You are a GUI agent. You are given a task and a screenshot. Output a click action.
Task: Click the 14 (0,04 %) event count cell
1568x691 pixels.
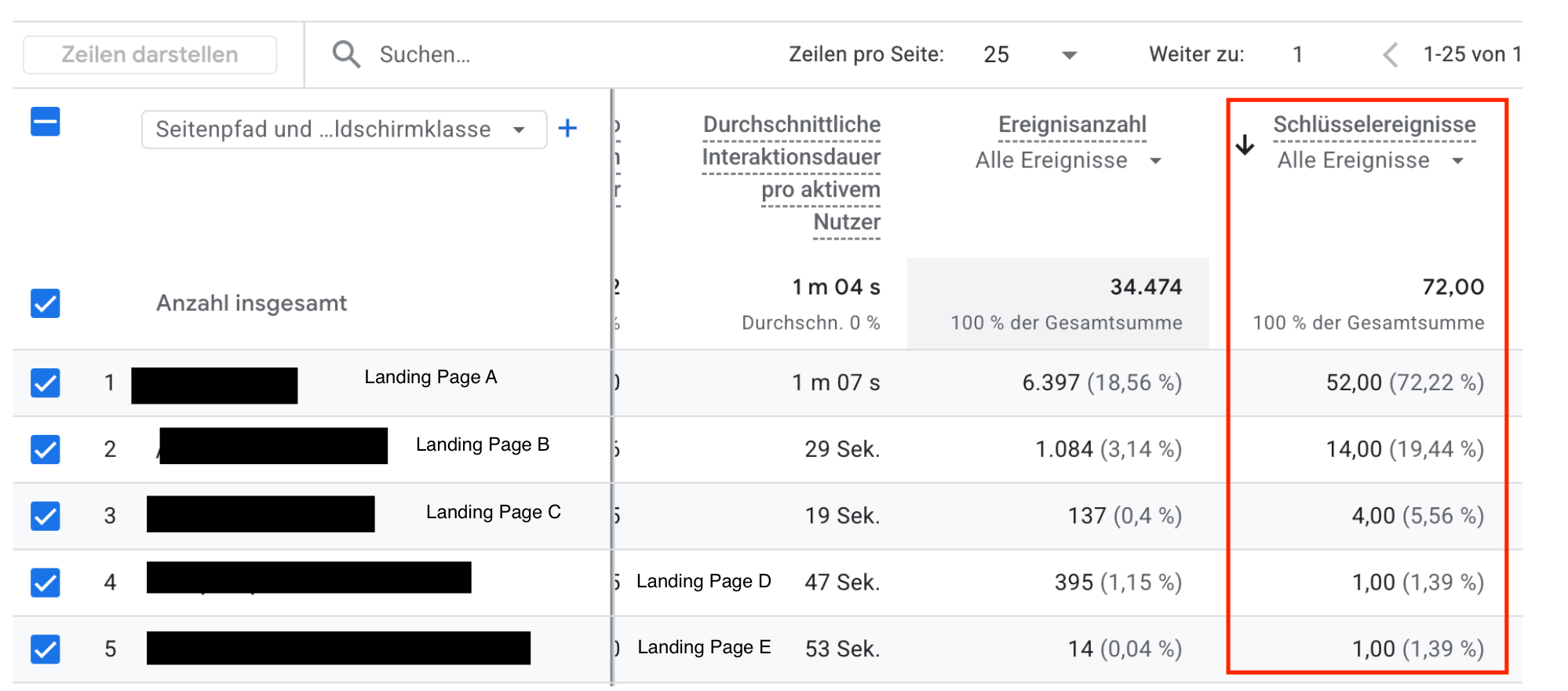coord(1125,649)
